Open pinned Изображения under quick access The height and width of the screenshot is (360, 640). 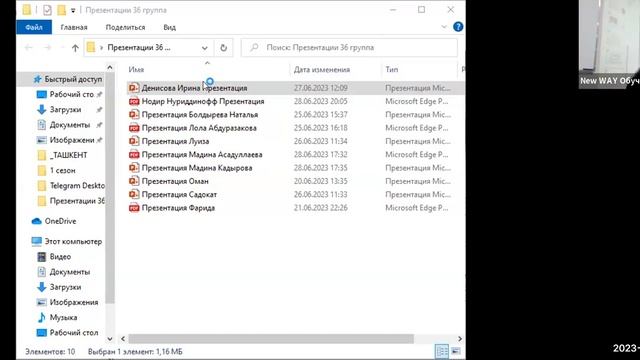(x=71, y=140)
